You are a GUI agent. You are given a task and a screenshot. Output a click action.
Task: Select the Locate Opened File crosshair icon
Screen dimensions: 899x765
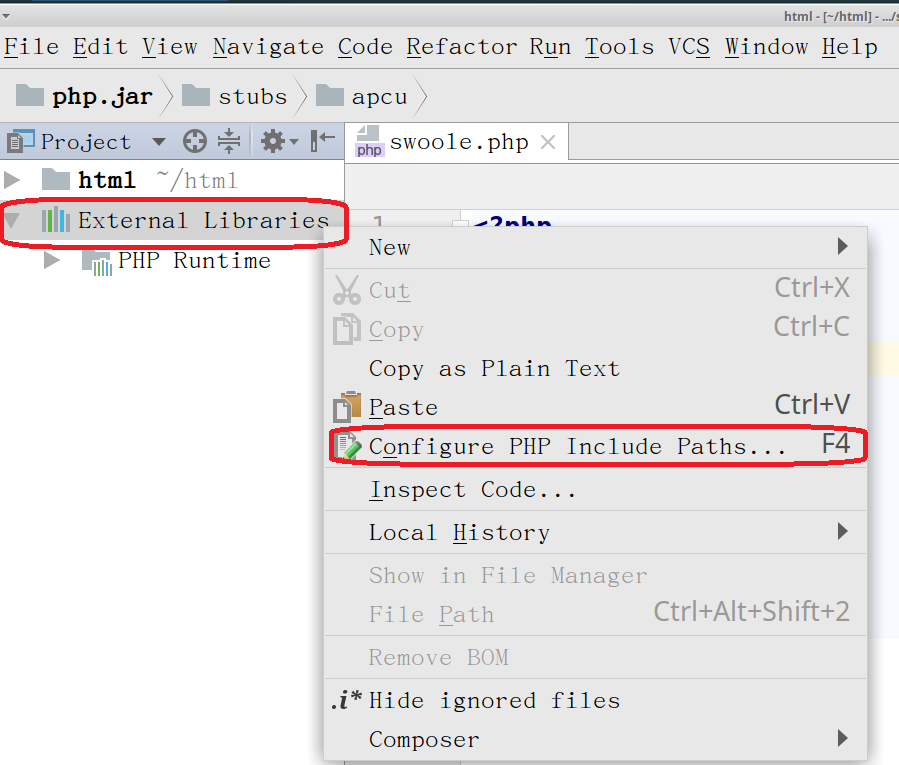tap(194, 141)
